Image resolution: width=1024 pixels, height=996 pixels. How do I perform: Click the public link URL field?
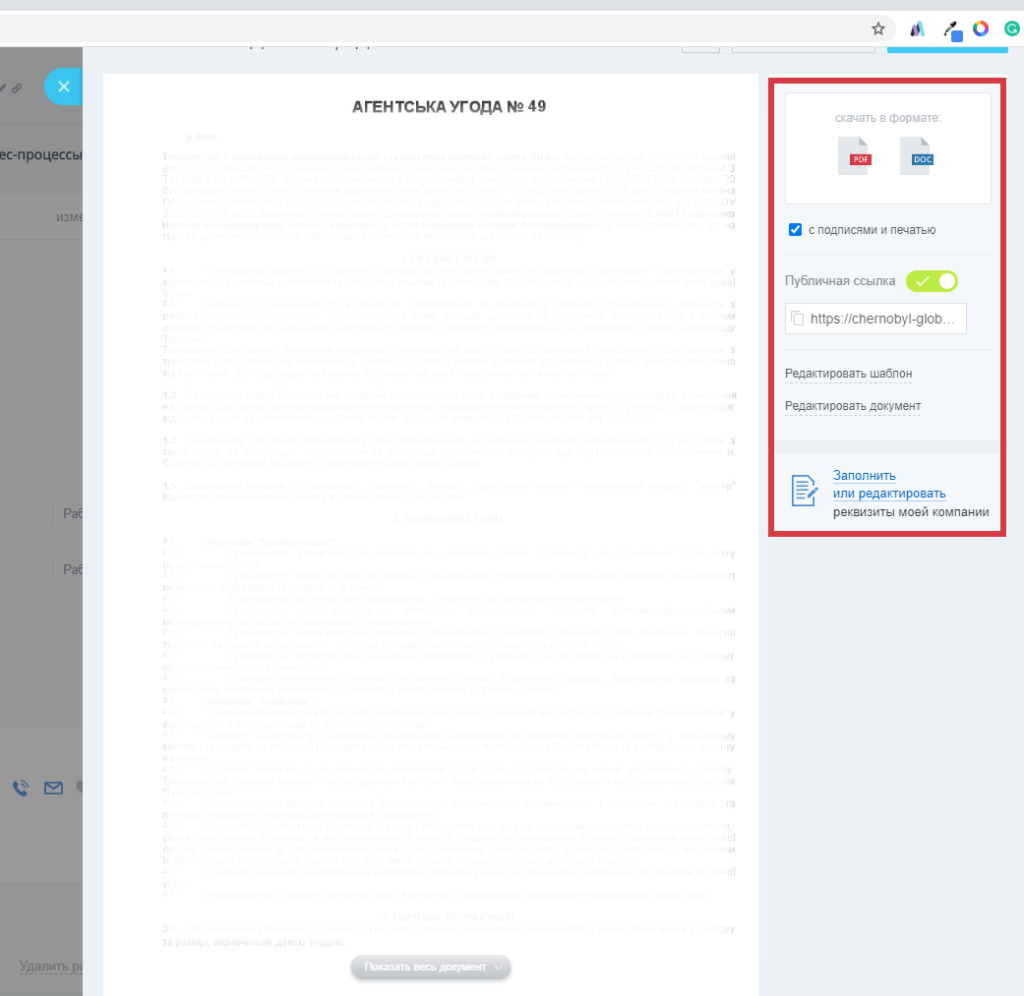pos(876,319)
